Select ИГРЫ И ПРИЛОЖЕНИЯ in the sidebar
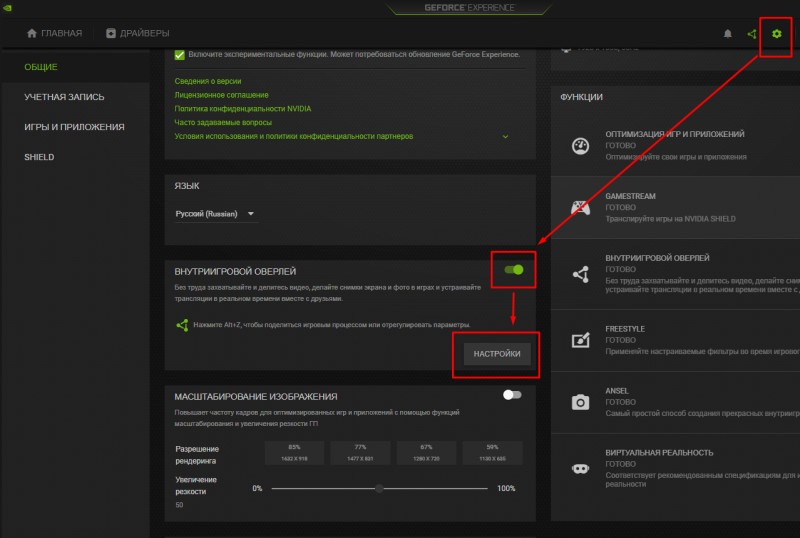This screenshot has height=538, width=800. 74,127
